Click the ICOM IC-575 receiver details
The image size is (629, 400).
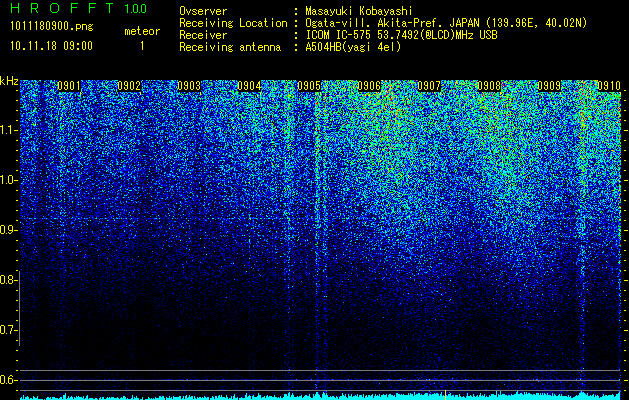point(401,35)
